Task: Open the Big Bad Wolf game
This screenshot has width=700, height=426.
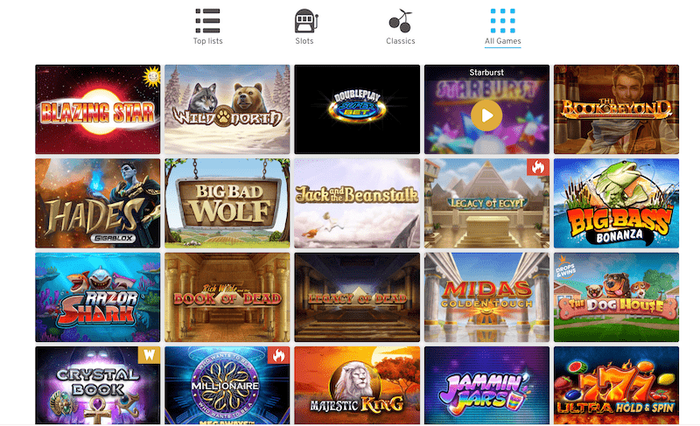Action: coord(227,203)
